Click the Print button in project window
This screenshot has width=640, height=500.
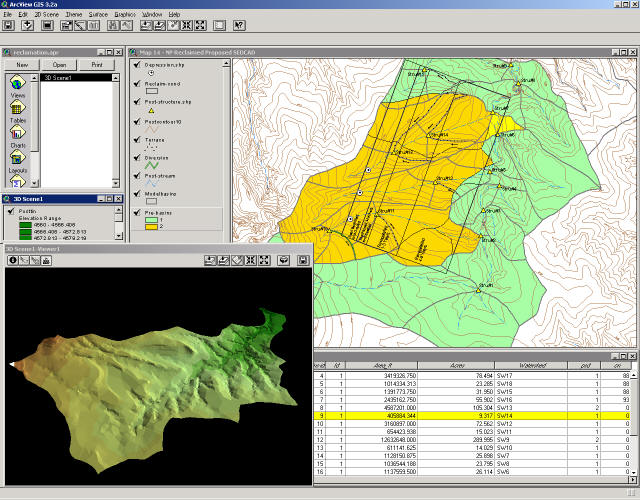coord(96,64)
